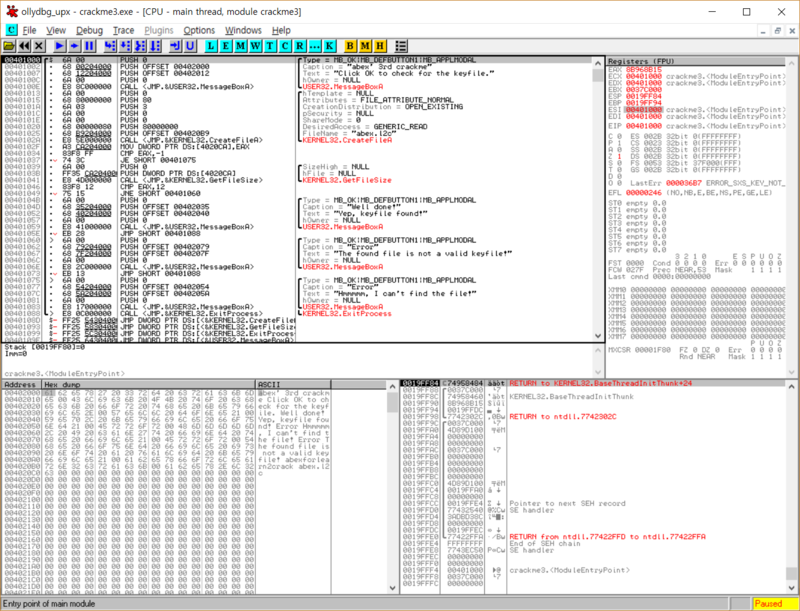
Task: Select the MOV DWORD PTR DS:[4020CA],EAX line
Action: [187, 147]
